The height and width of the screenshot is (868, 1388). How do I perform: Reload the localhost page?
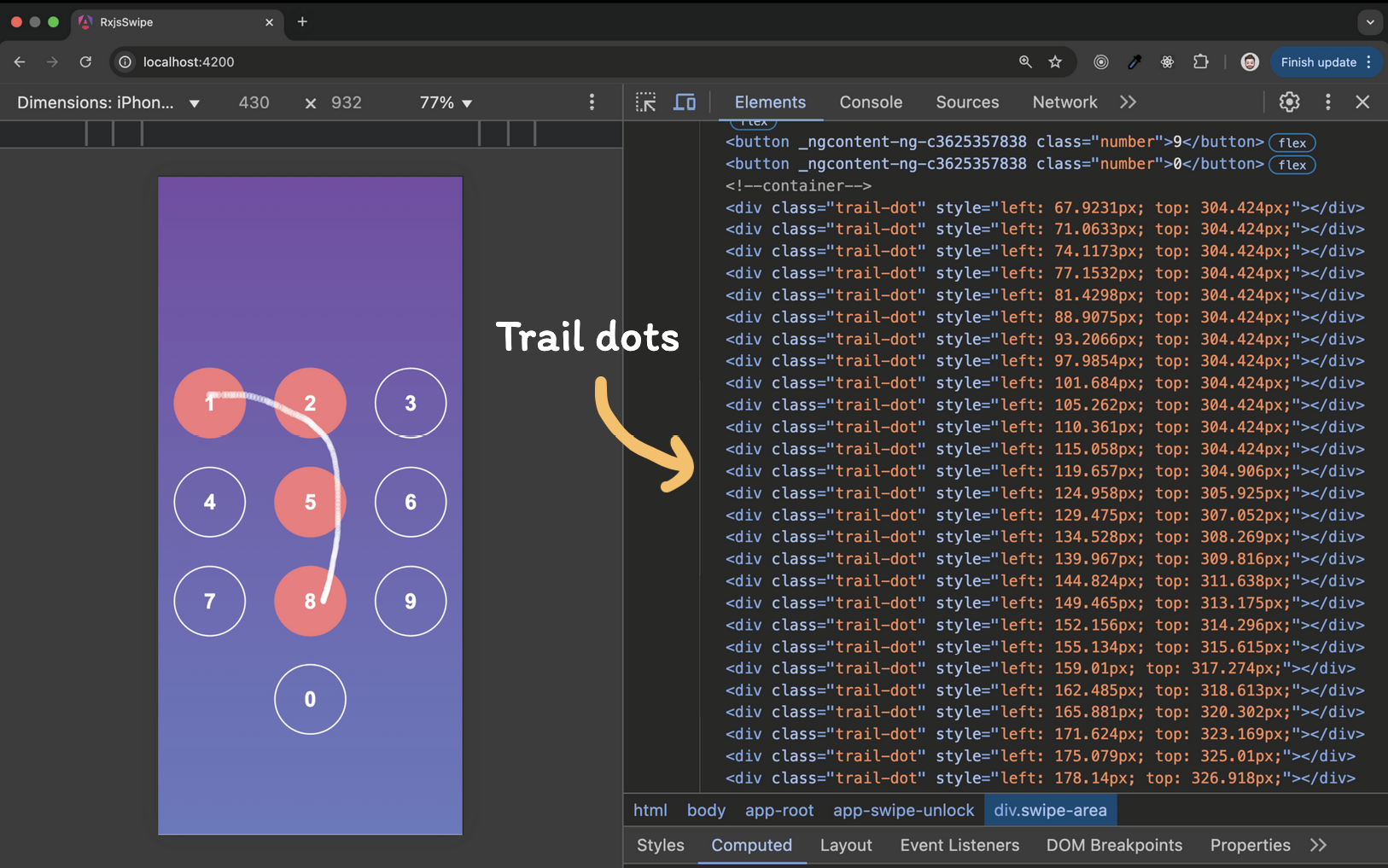coord(85,61)
